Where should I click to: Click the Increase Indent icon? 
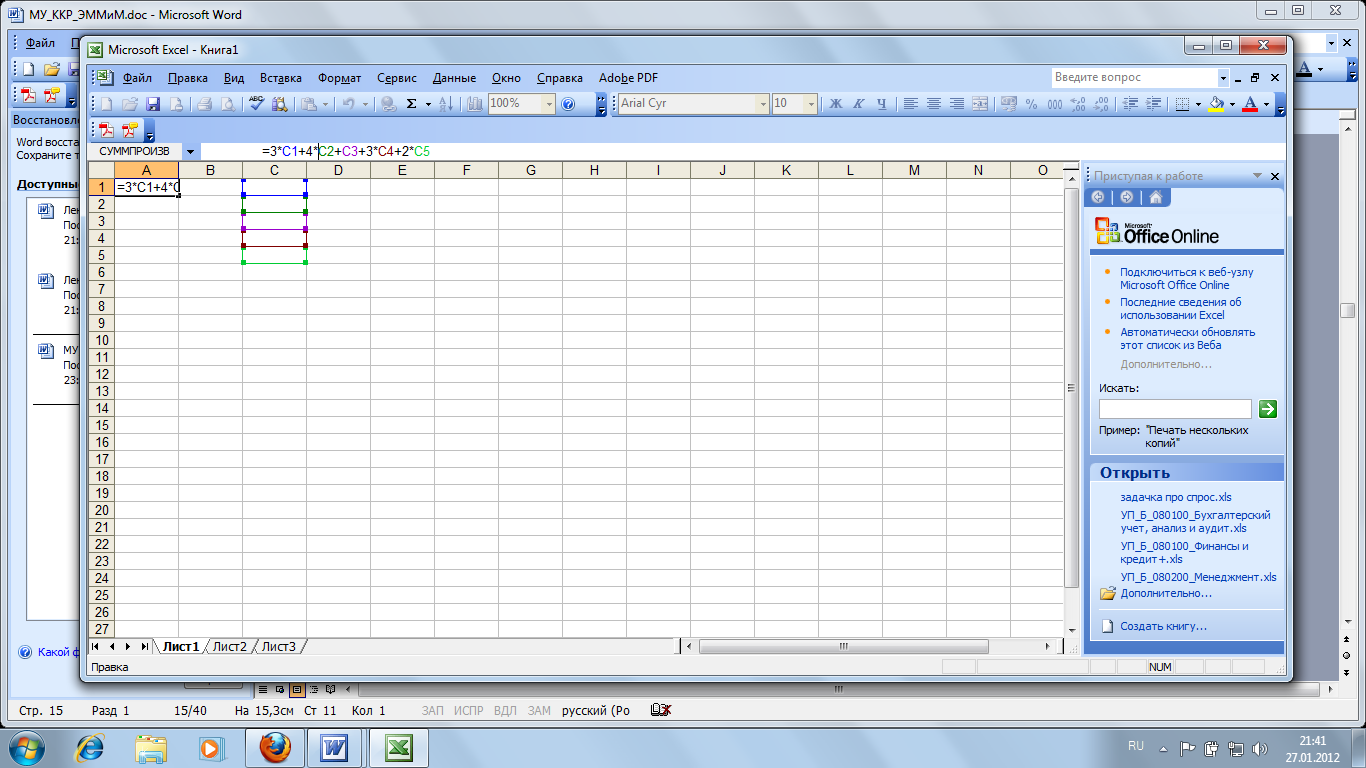(1153, 103)
